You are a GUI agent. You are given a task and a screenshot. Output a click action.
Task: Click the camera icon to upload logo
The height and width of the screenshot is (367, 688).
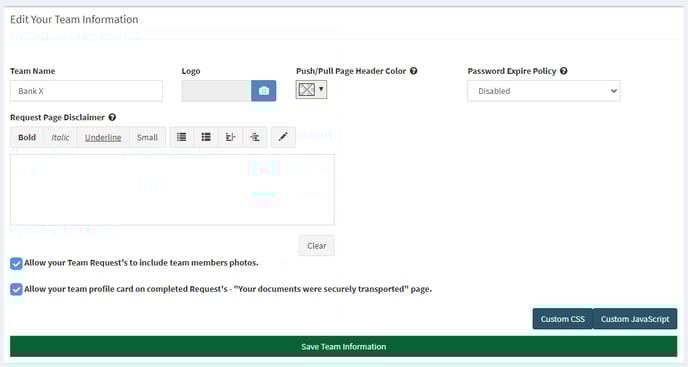pos(264,91)
